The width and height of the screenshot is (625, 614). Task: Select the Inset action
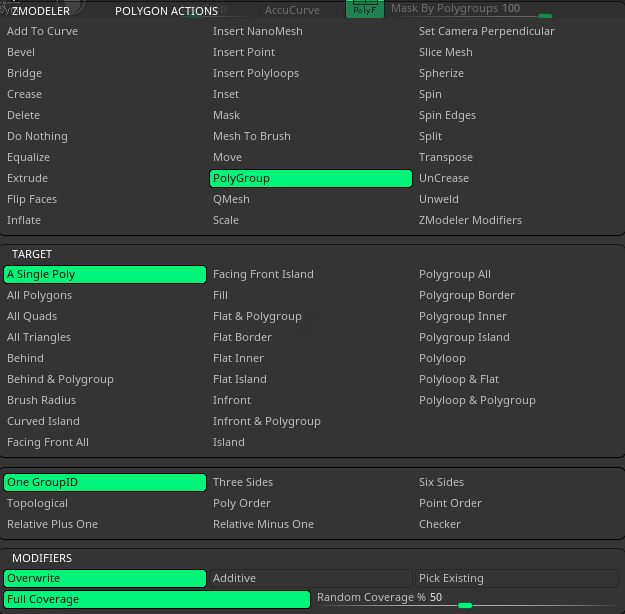226,94
